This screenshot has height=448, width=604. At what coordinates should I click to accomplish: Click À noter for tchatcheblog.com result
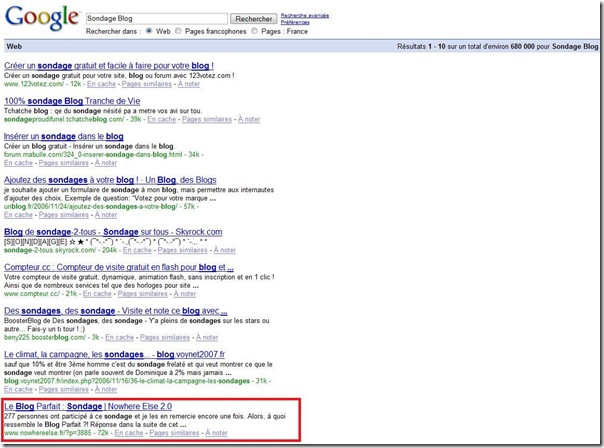tap(249, 119)
